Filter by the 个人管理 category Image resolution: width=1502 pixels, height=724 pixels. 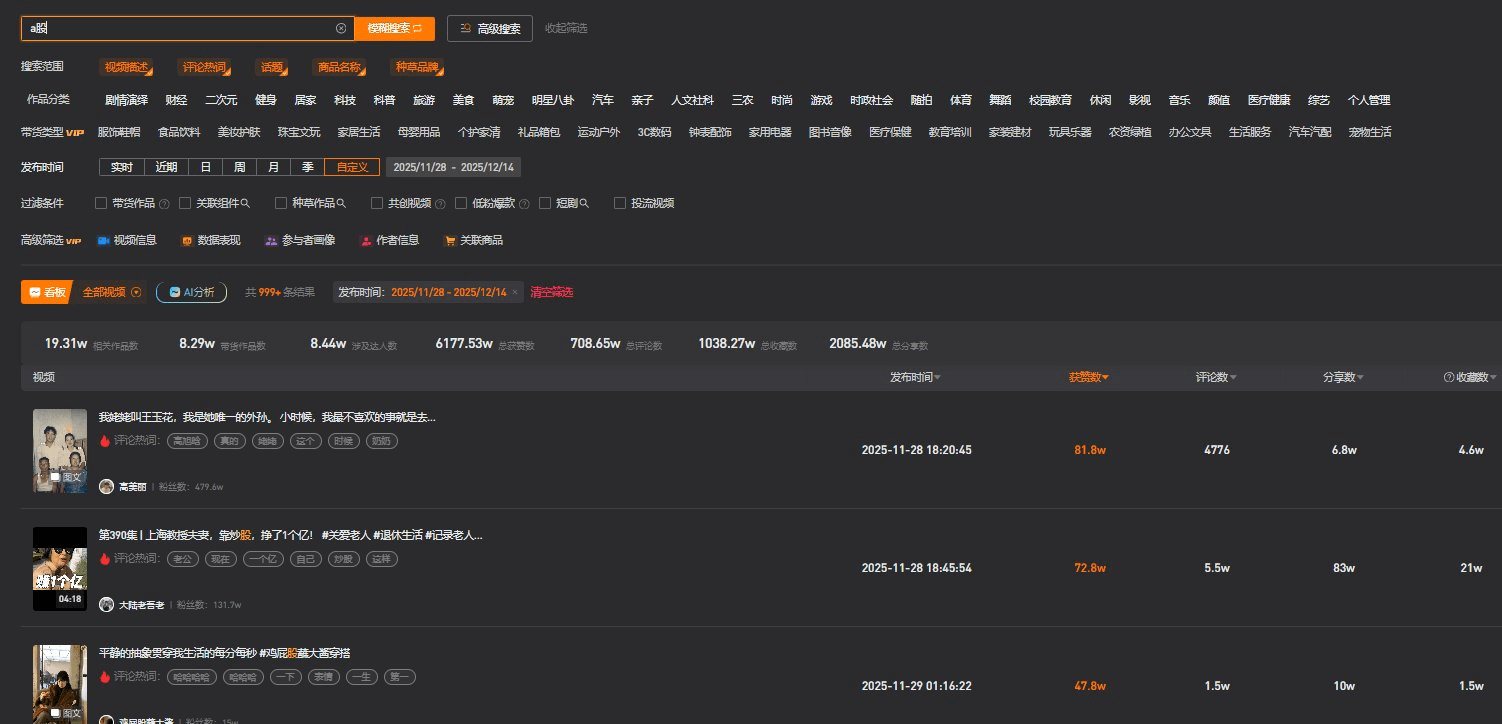click(1369, 100)
